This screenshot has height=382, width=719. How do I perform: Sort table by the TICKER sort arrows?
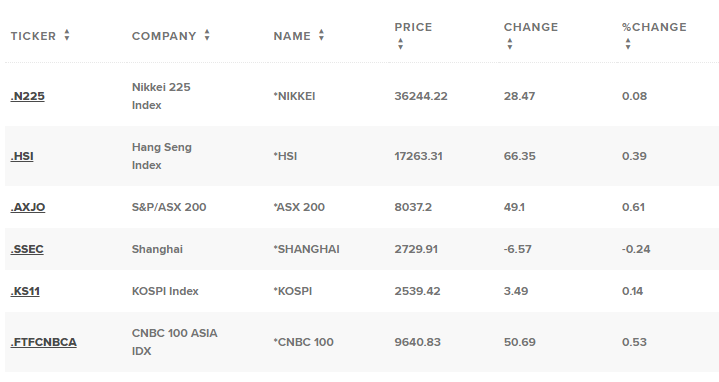point(67,35)
